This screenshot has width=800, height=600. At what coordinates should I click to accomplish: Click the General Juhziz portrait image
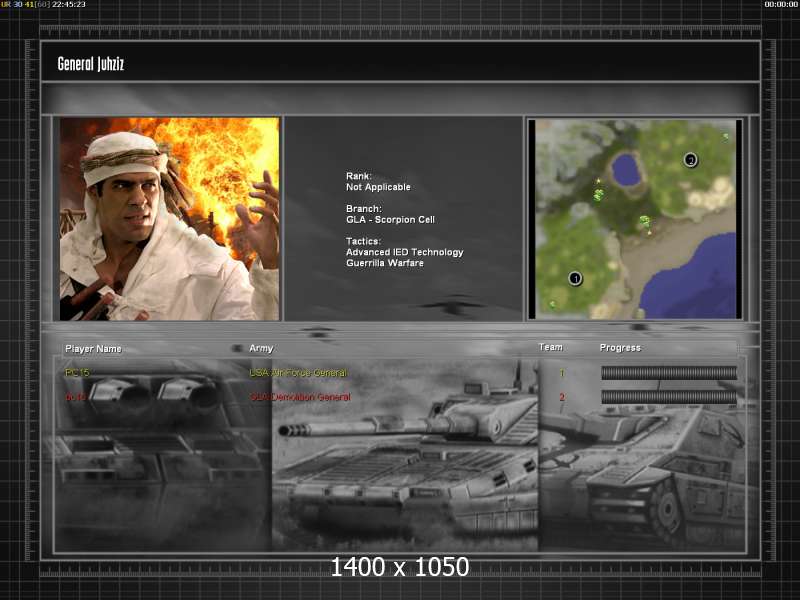click(x=169, y=219)
